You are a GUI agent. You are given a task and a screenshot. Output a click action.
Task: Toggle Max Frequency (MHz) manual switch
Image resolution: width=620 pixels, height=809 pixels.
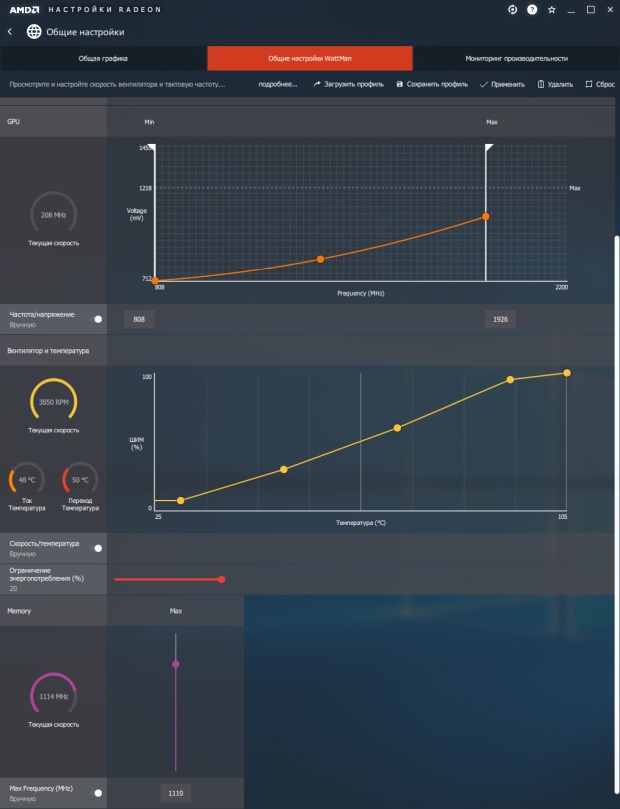96,793
